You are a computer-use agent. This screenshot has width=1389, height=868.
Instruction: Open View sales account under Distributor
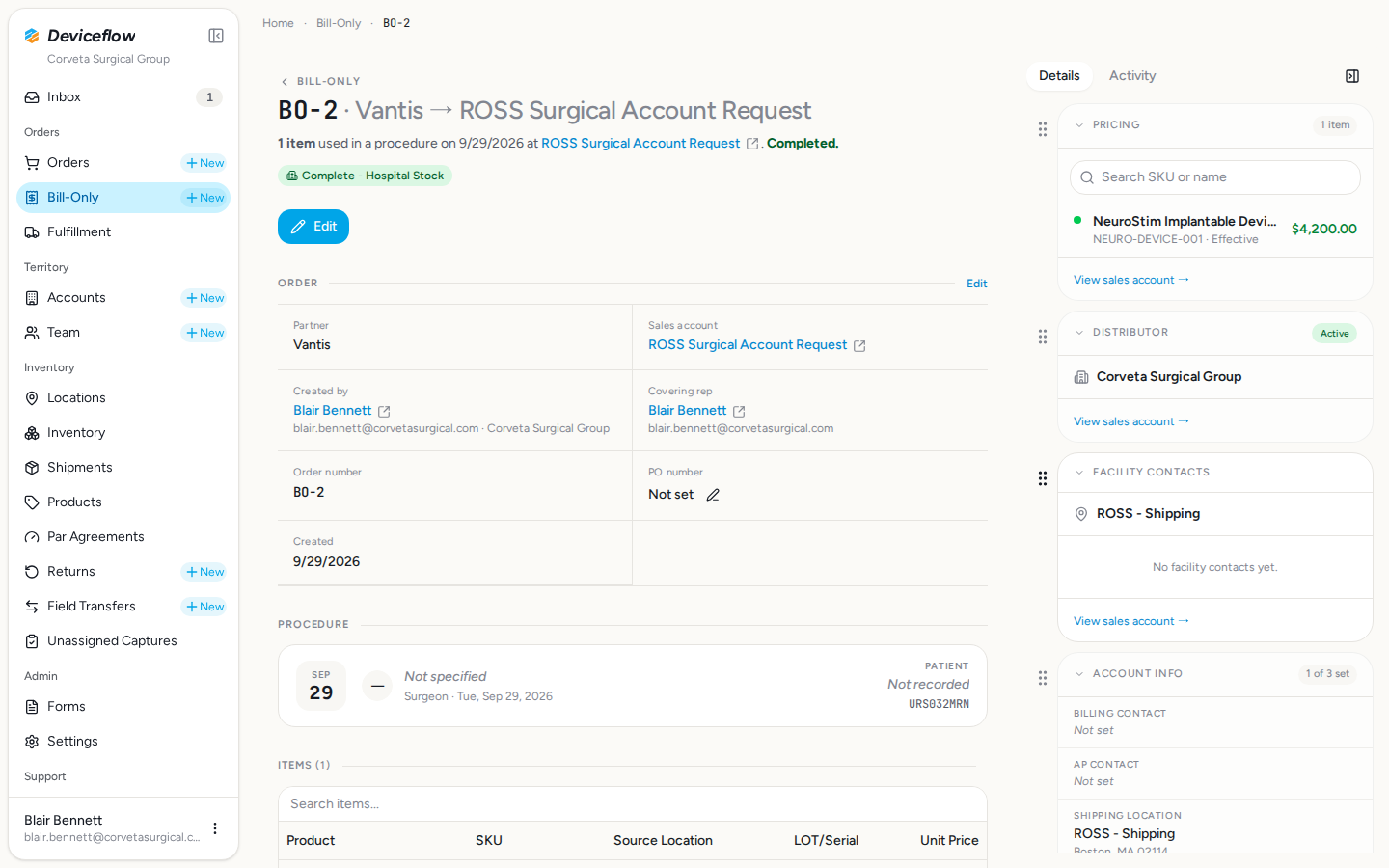pos(1131,421)
